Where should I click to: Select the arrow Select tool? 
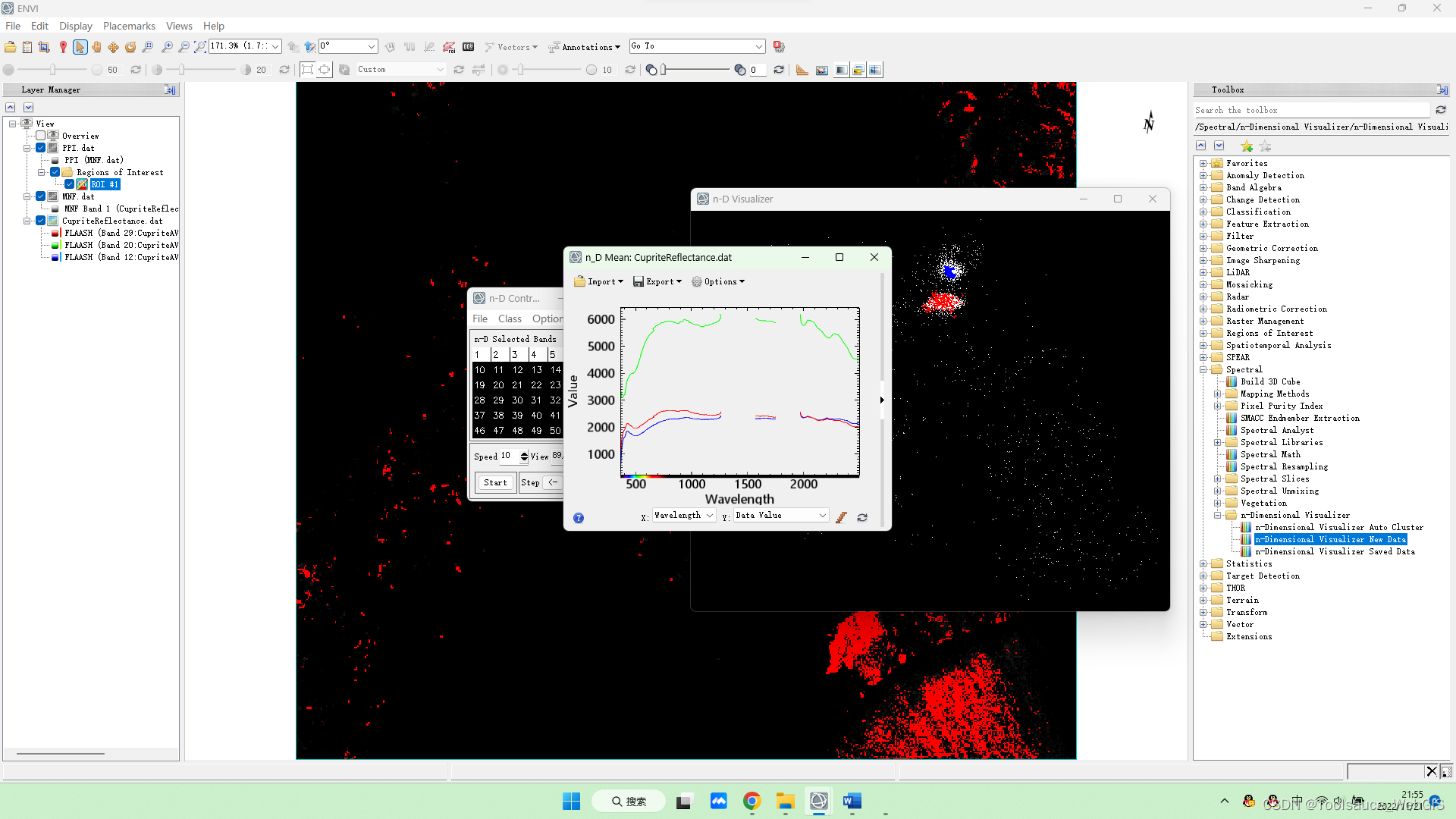tap(80, 47)
